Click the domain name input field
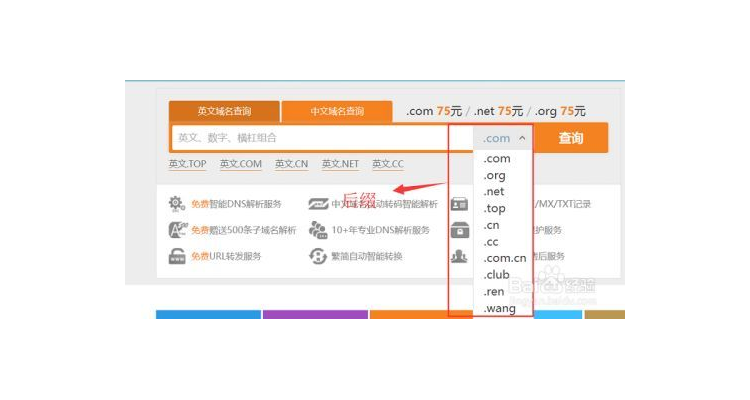Viewport: 750px width, 400px height. 322,138
